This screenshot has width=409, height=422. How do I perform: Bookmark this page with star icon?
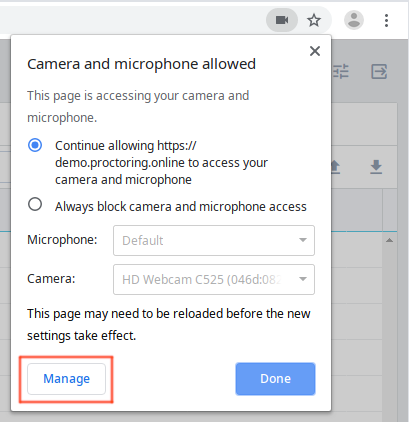pyautogui.click(x=314, y=21)
